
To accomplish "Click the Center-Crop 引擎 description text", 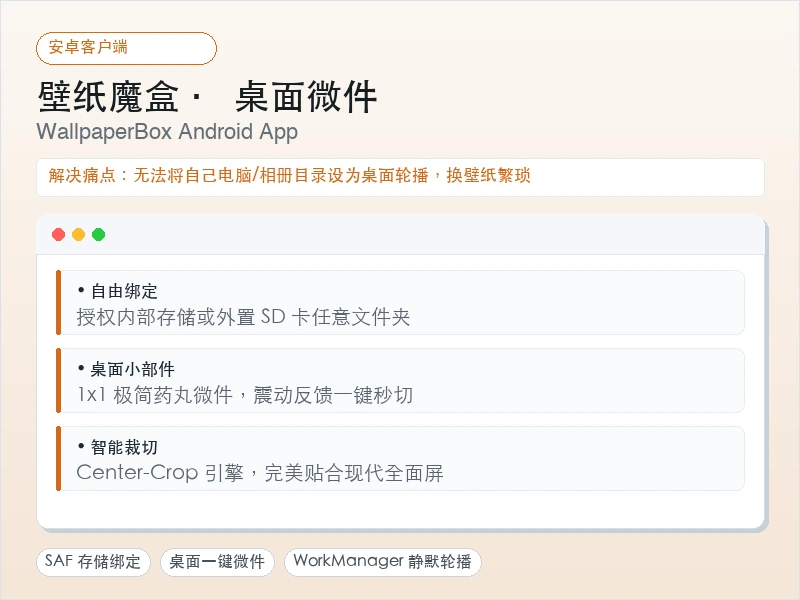I will click(x=260, y=473).
